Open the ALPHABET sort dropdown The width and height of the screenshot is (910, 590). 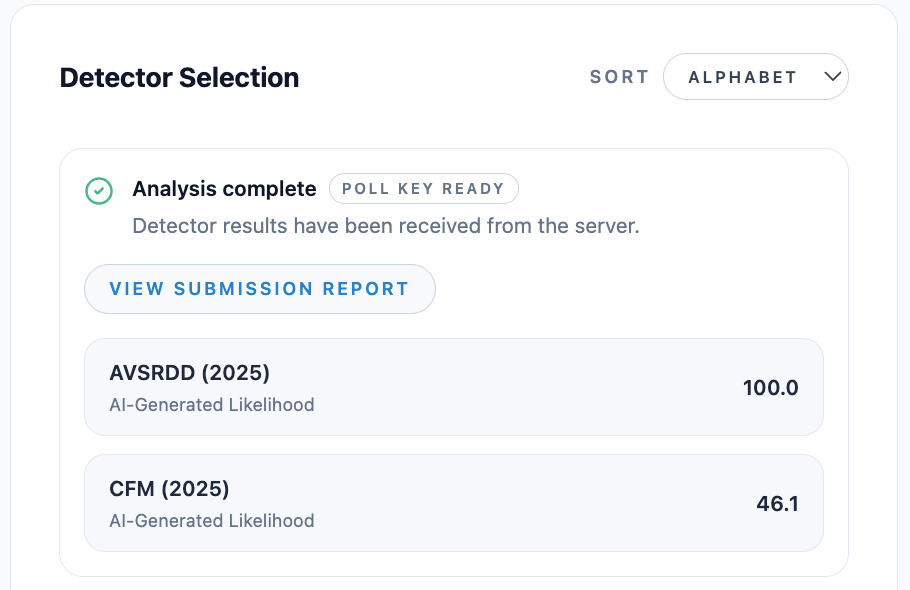tap(755, 77)
